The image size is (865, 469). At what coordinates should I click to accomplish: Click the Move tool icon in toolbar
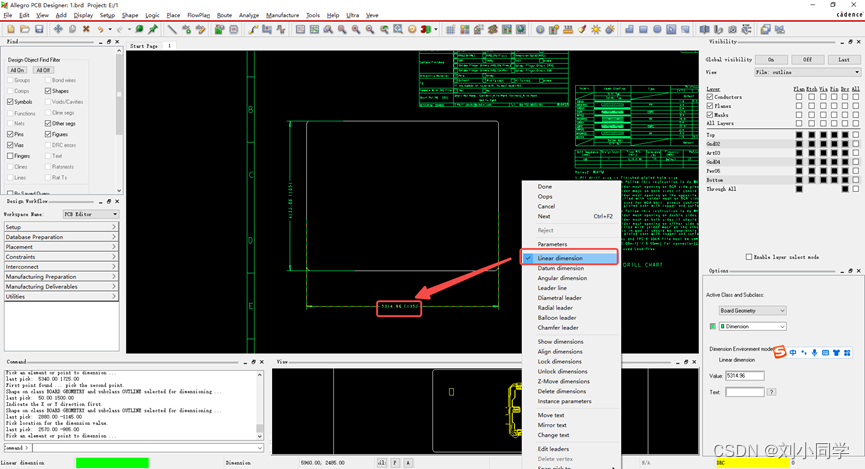(58, 29)
